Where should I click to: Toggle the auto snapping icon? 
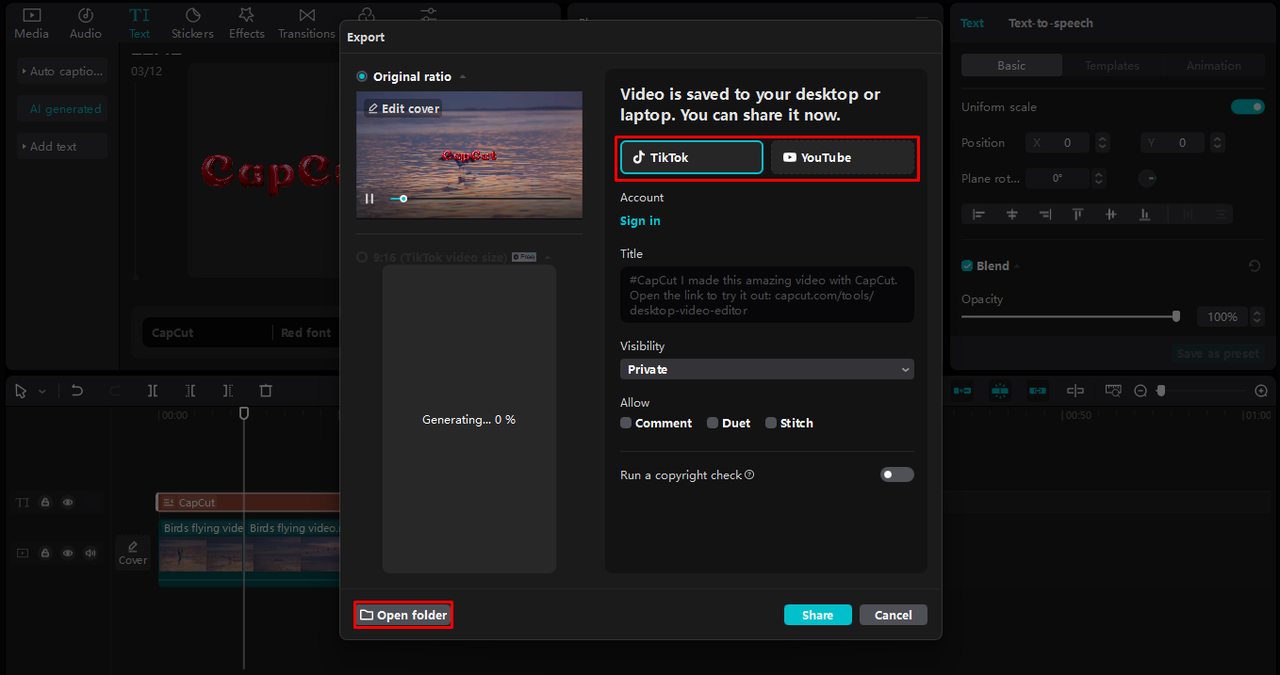click(1000, 391)
